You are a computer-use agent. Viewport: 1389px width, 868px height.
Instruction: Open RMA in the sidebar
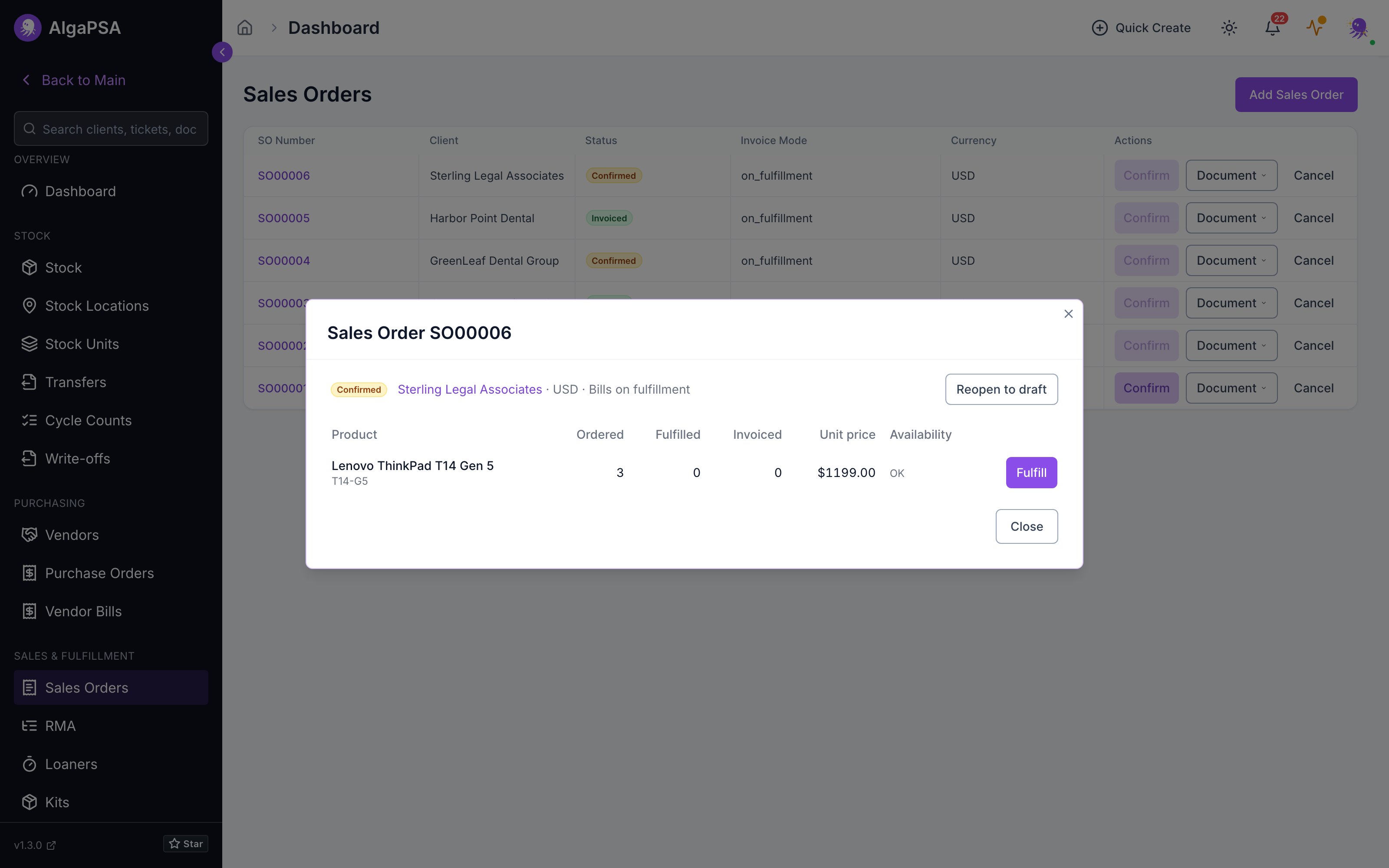111,726
